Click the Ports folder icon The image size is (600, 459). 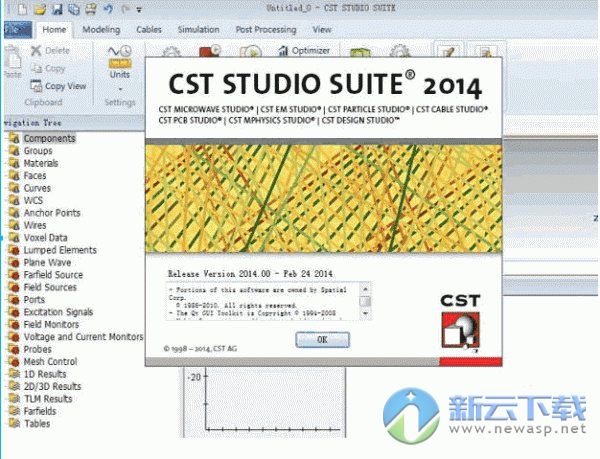coord(14,300)
